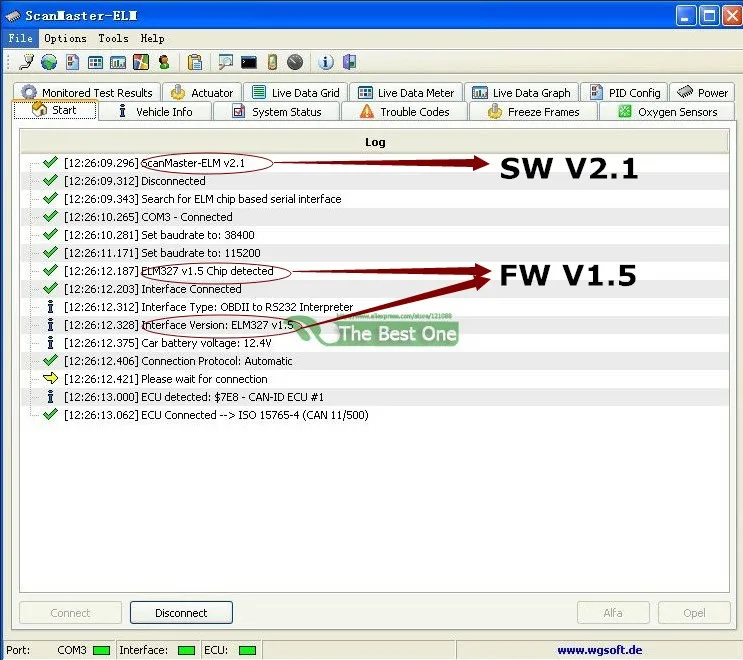Click the Log column header
This screenshot has width=743, height=660.
(375, 142)
